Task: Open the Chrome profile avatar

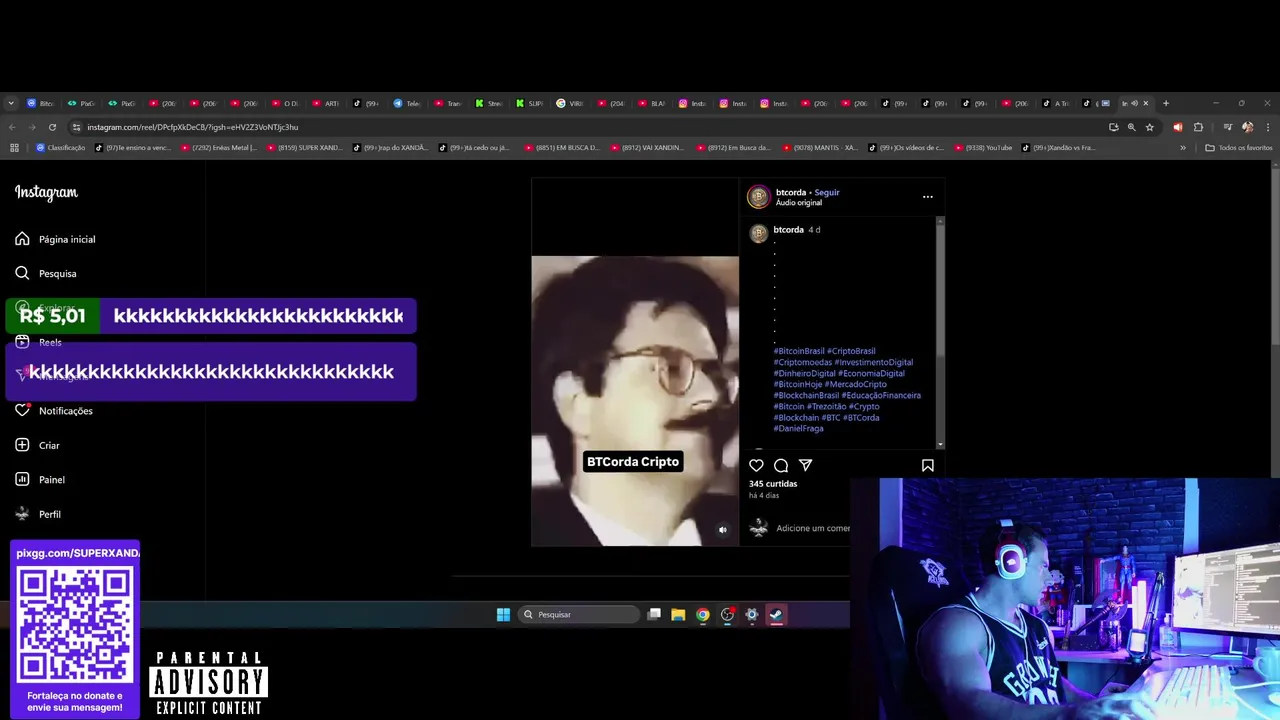Action: [x=1247, y=127]
